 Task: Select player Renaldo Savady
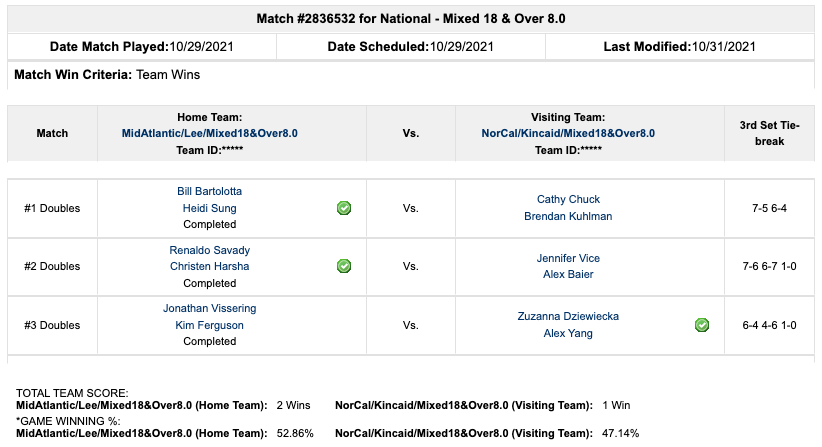point(210,250)
